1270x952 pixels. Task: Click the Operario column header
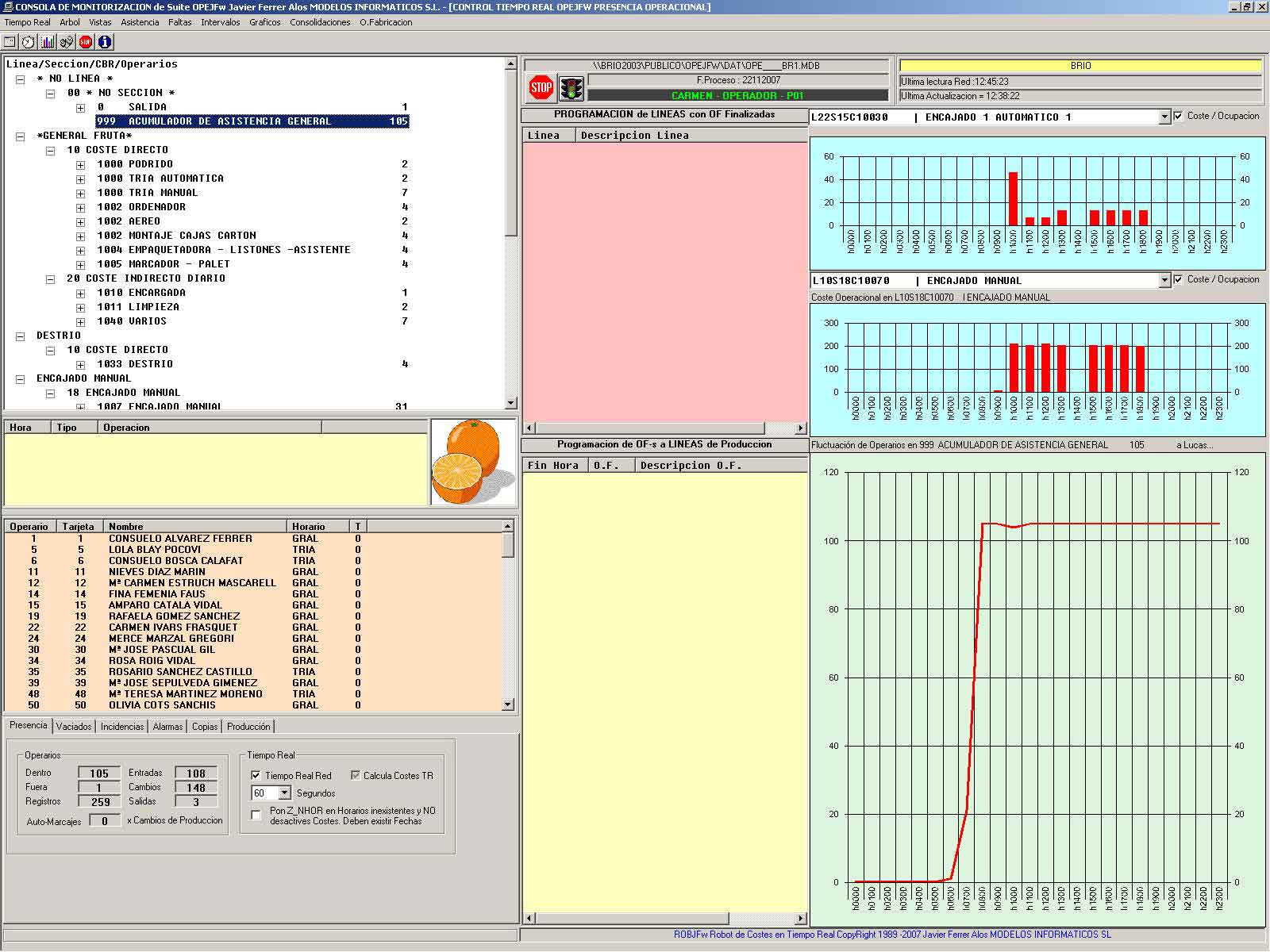(x=29, y=527)
